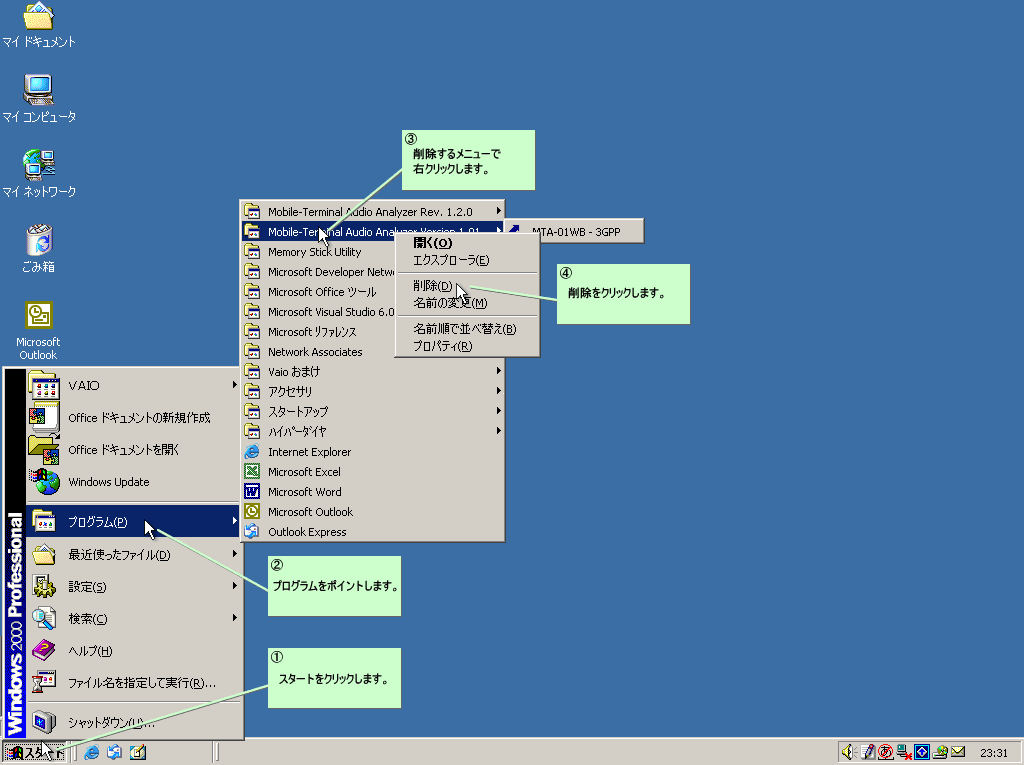Click the disc drive tray icon
Viewport: 1024px width, 765px height.
click(940, 753)
